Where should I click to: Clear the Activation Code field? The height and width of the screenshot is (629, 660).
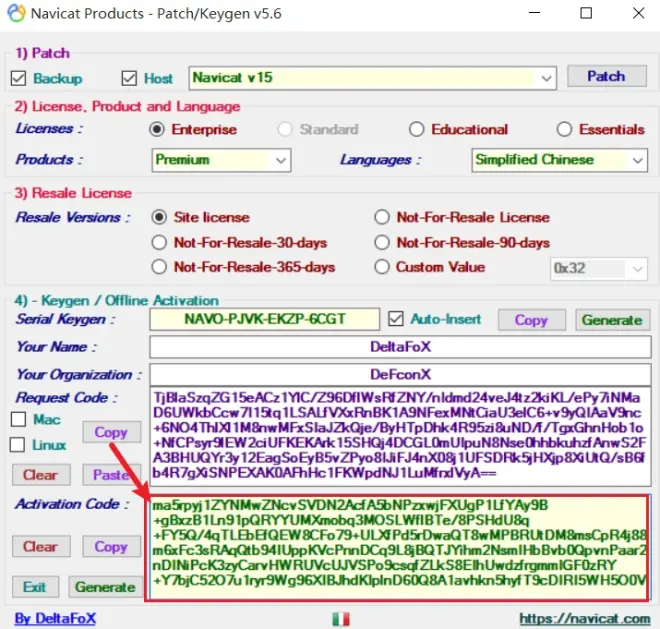click(x=41, y=546)
